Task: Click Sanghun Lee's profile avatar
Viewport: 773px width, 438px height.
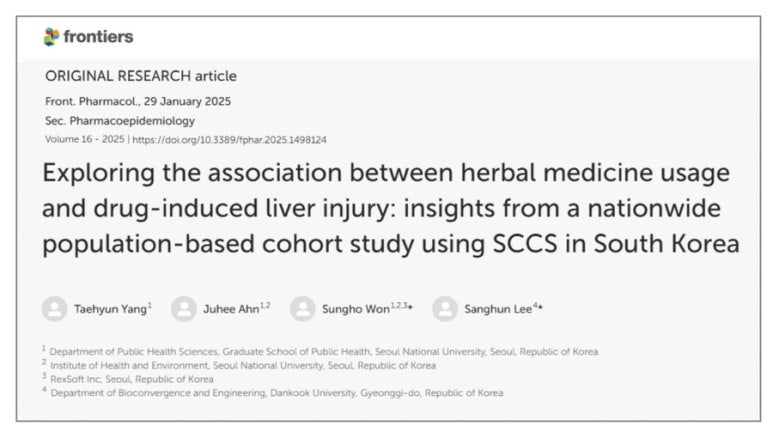Action: (445, 309)
